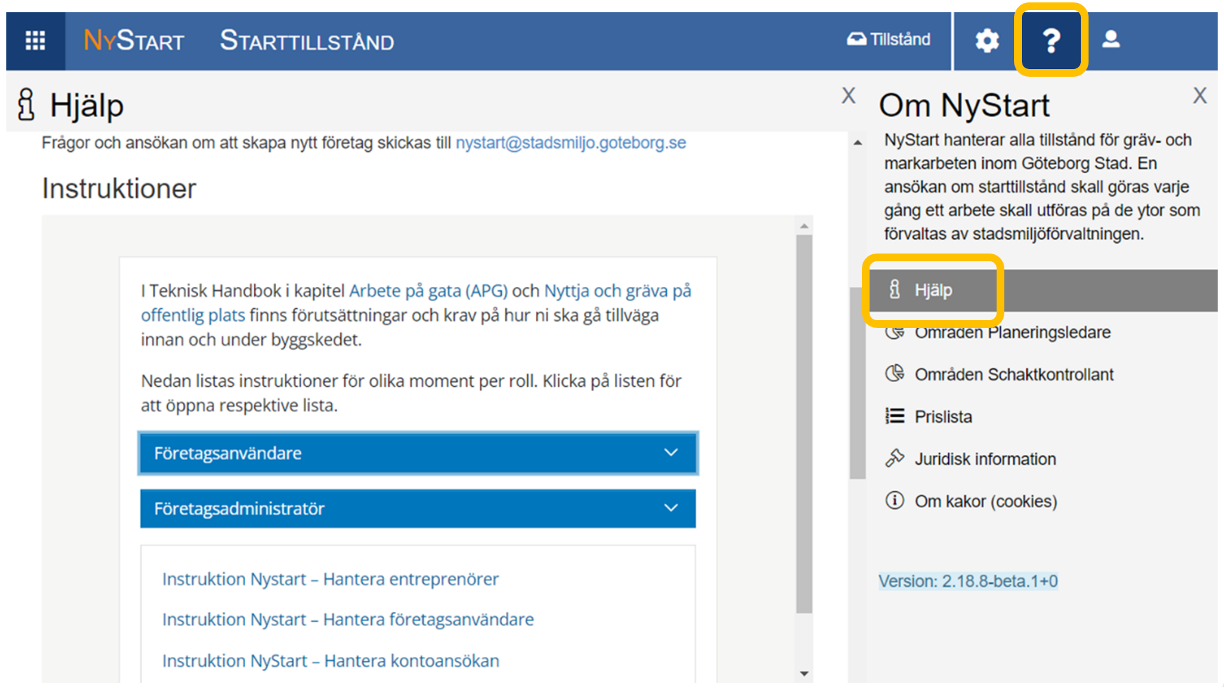Open the user profile icon

1111,39
